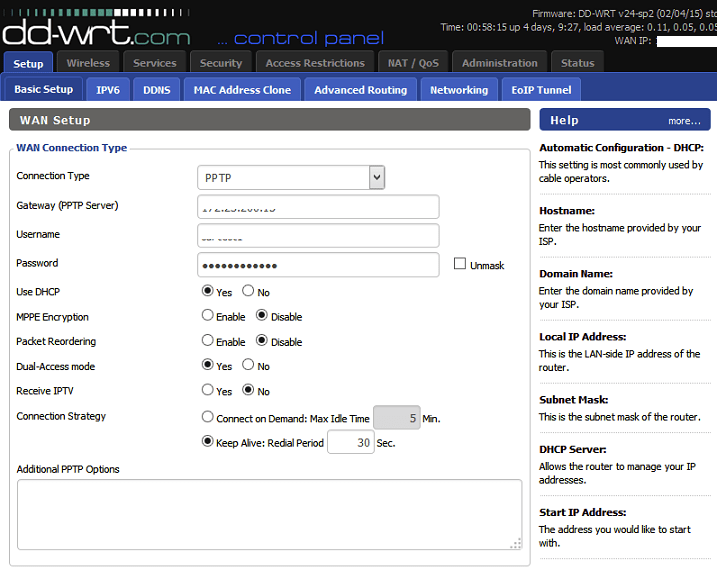Click the Domain Name help heading
The height and width of the screenshot is (570, 717).
[x=576, y=274]
